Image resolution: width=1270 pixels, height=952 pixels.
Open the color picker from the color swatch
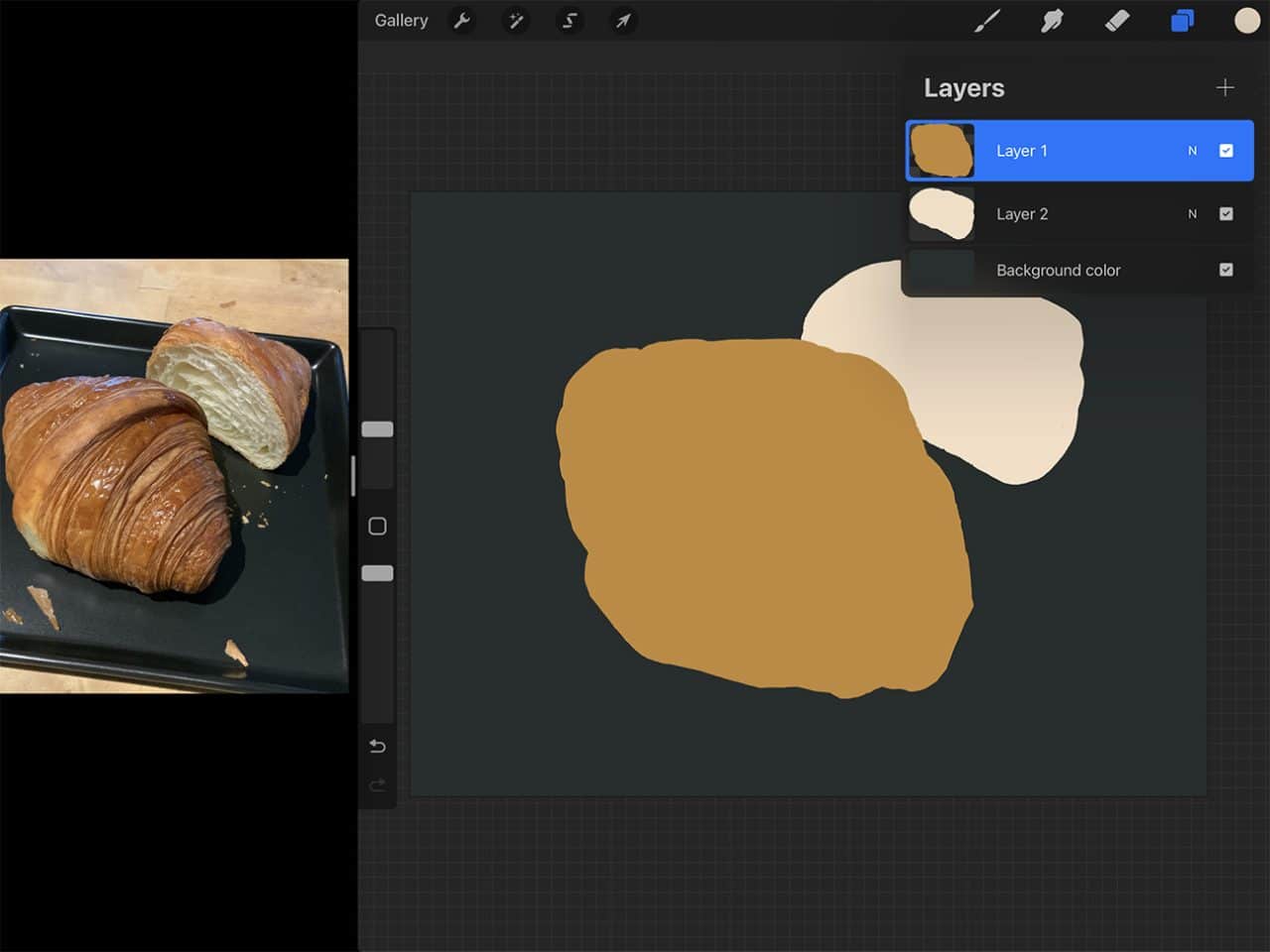[1245, 20]
